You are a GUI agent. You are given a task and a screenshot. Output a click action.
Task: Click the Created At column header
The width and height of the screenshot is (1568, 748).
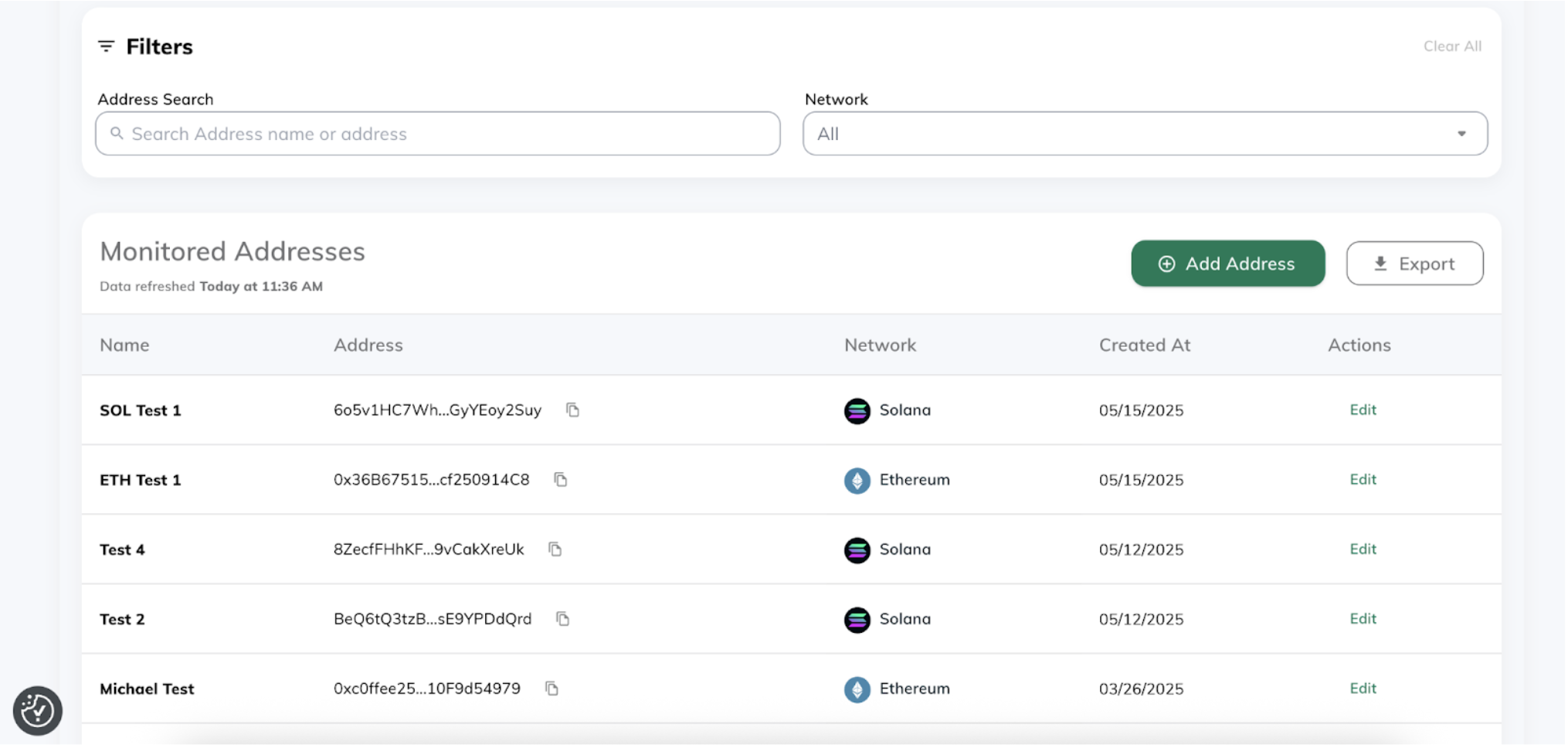tap(1144, 345)
